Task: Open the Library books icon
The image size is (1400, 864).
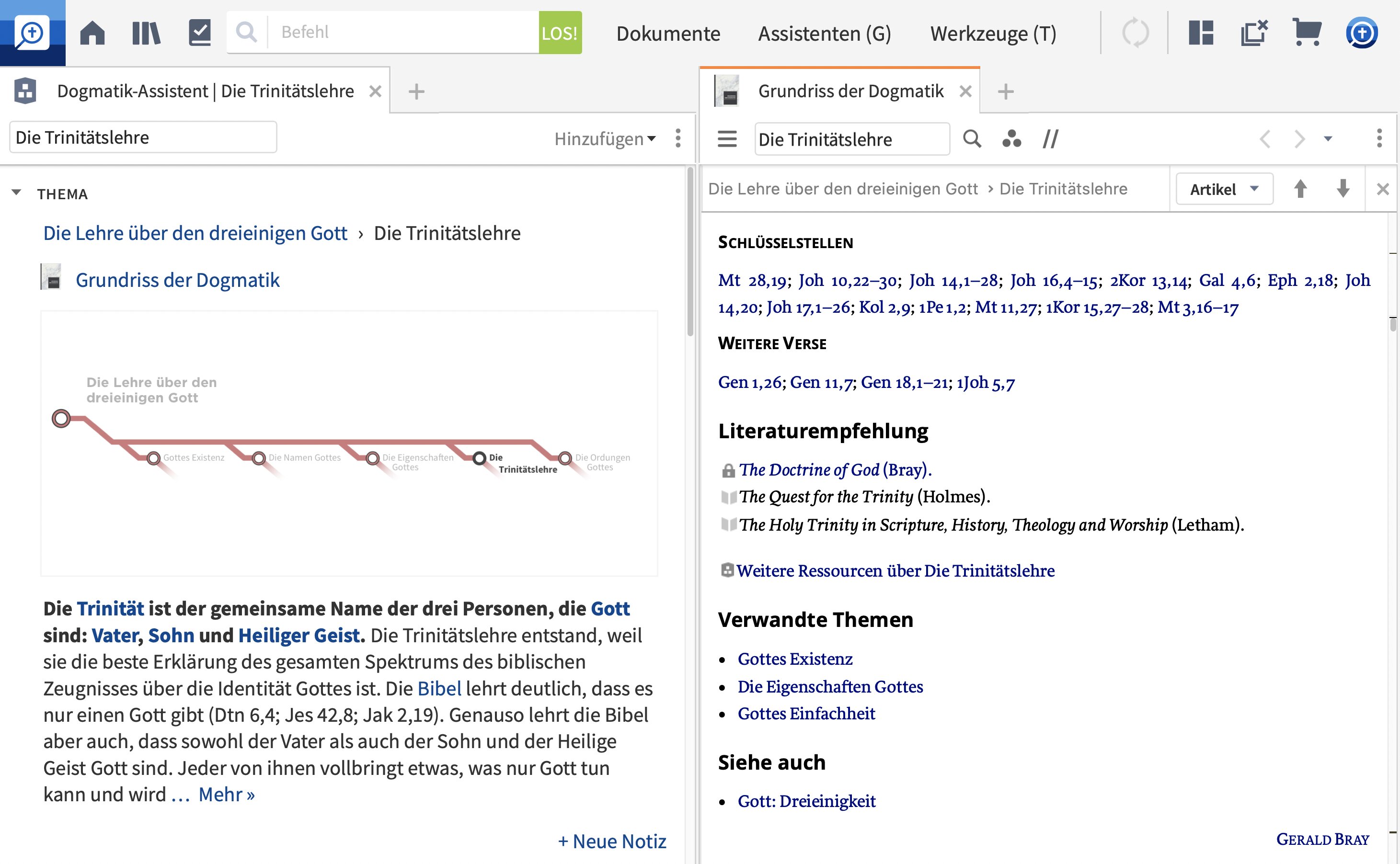Action: coord(146,33)
